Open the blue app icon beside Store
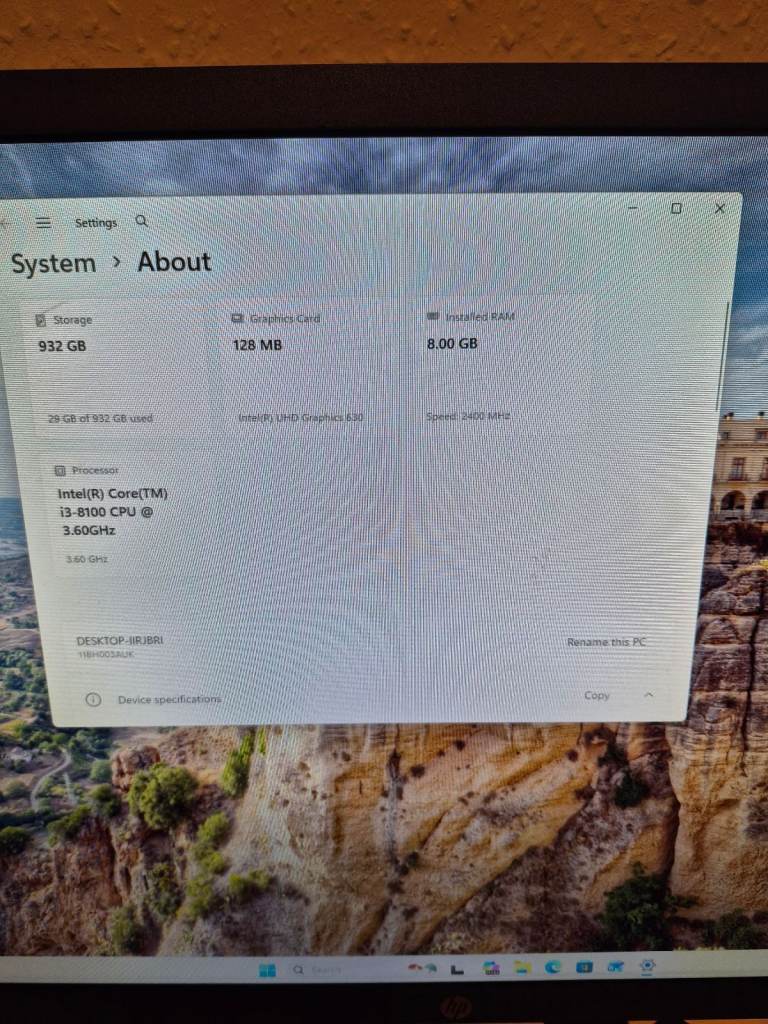Viewport: 768px width, 1024px height. click(615, 967)
